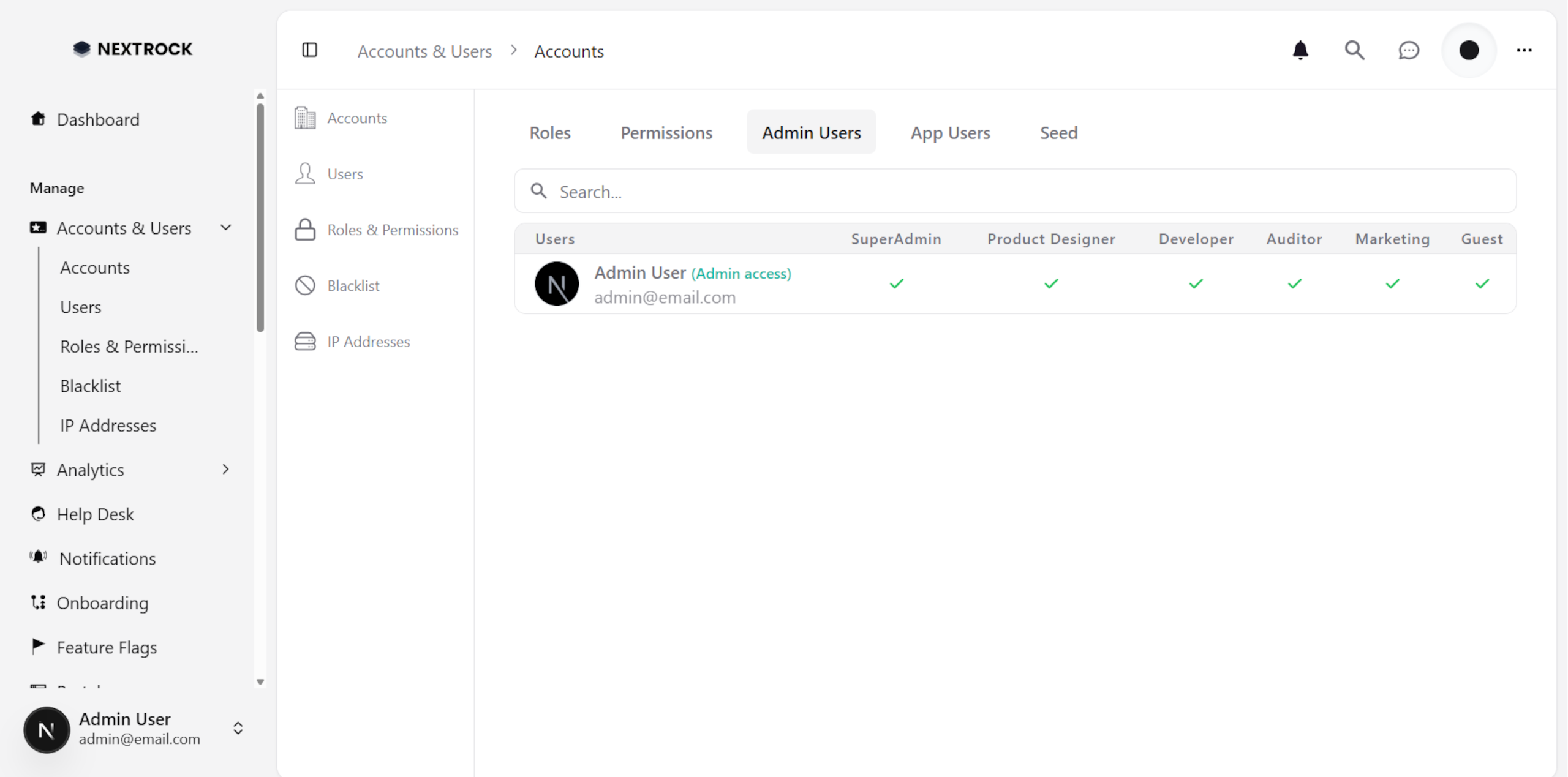This screenshot has height=777, width=1568.
Task: Disable Admin User's SuperAdmin checkmark
Action: click(x=896, y=283)
